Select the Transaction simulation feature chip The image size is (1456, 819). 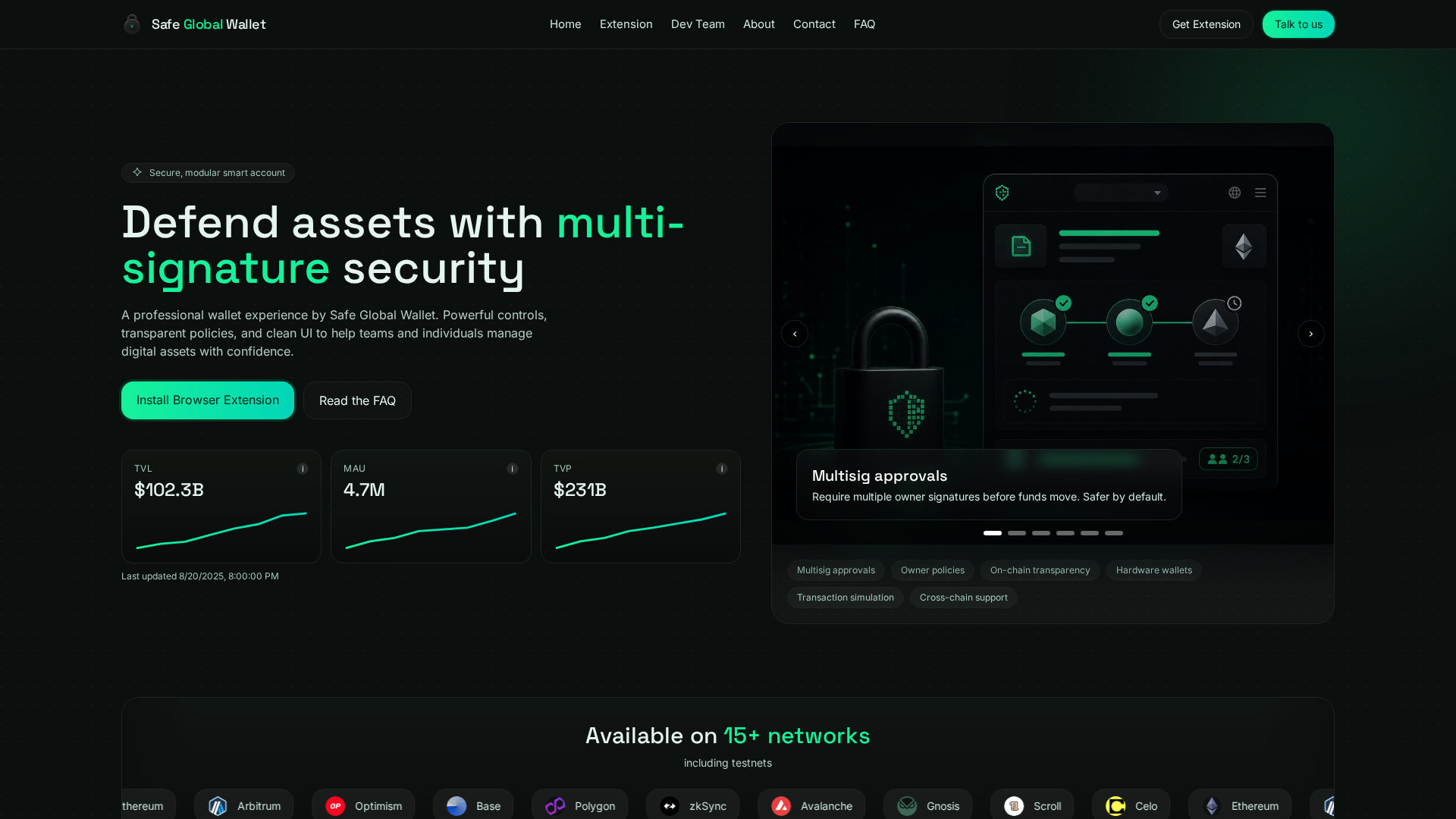pos(846,598)
